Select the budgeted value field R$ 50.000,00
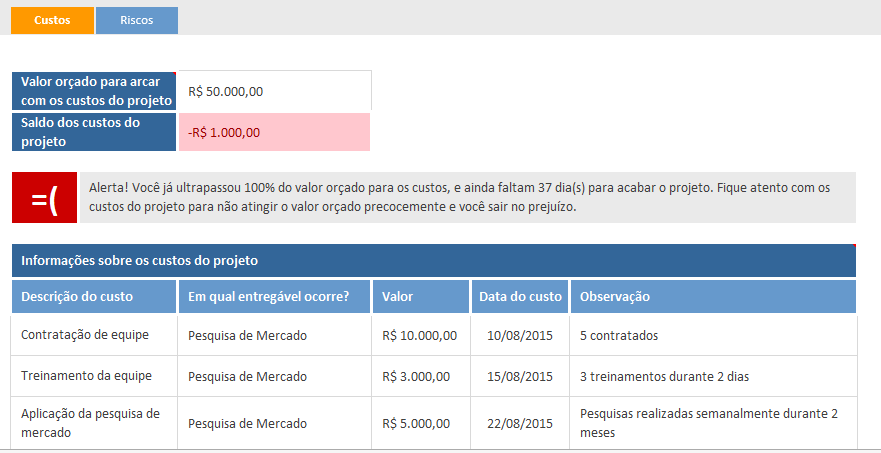 point(274,91)
